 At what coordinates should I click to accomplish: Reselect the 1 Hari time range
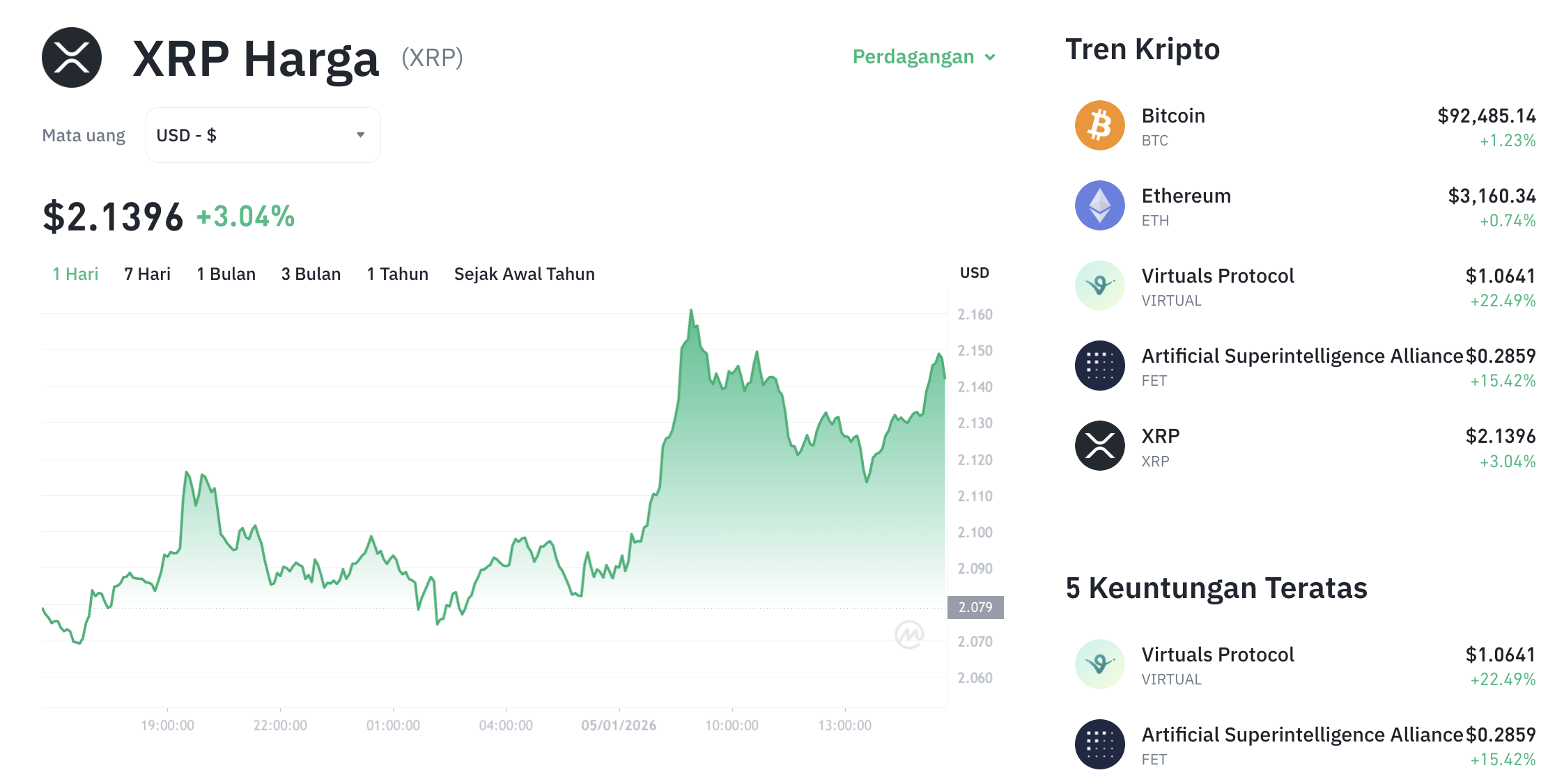point(75,274)
